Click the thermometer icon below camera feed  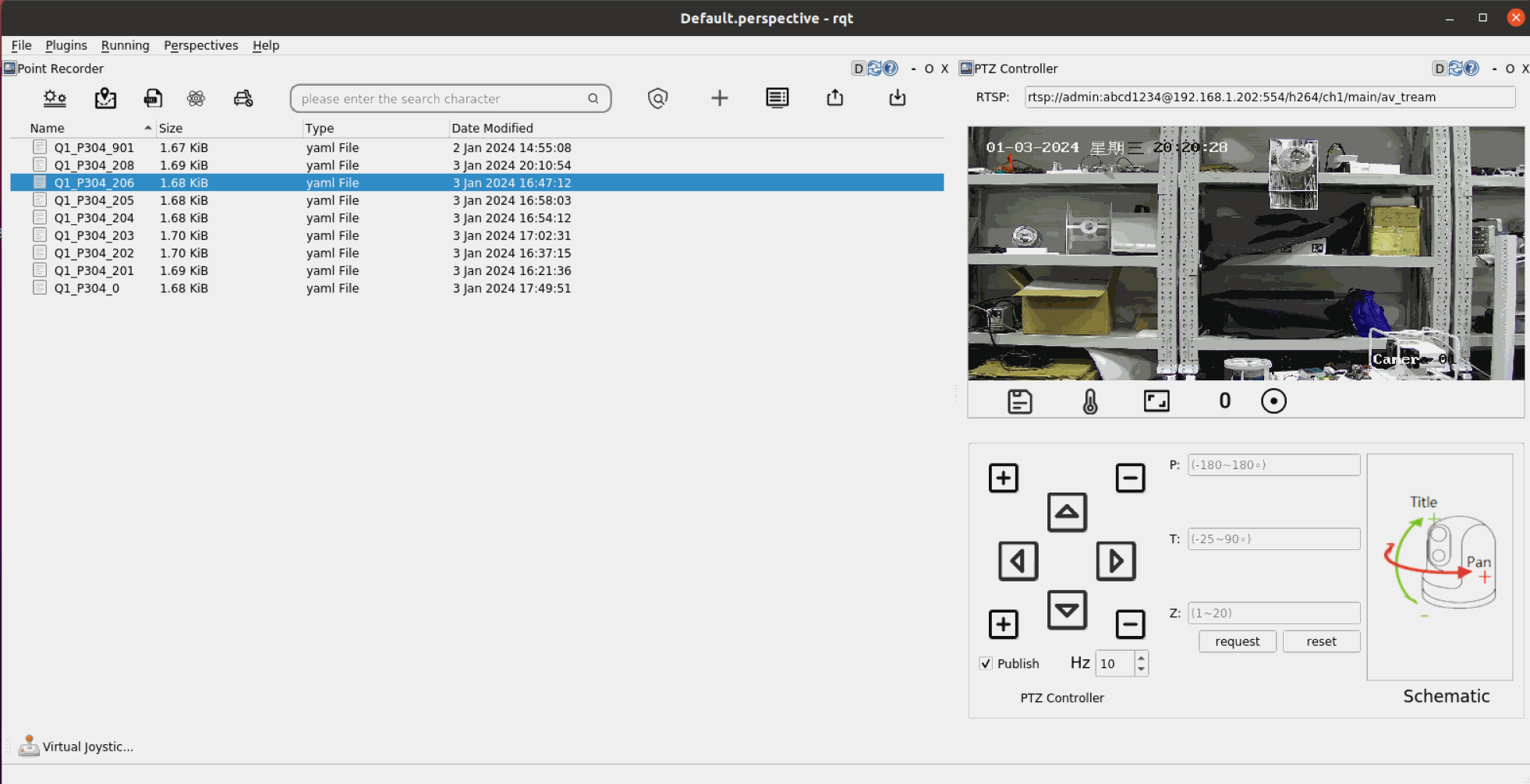tap(1089, 401)
